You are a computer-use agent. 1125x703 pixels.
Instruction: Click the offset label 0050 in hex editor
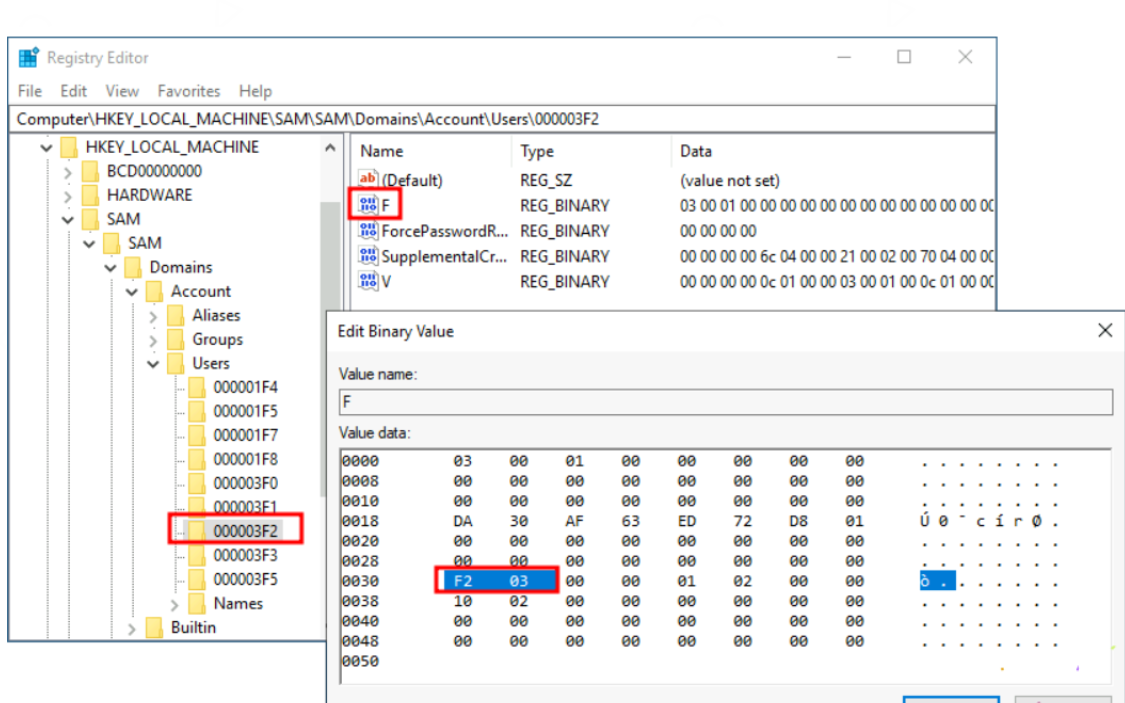360,661
